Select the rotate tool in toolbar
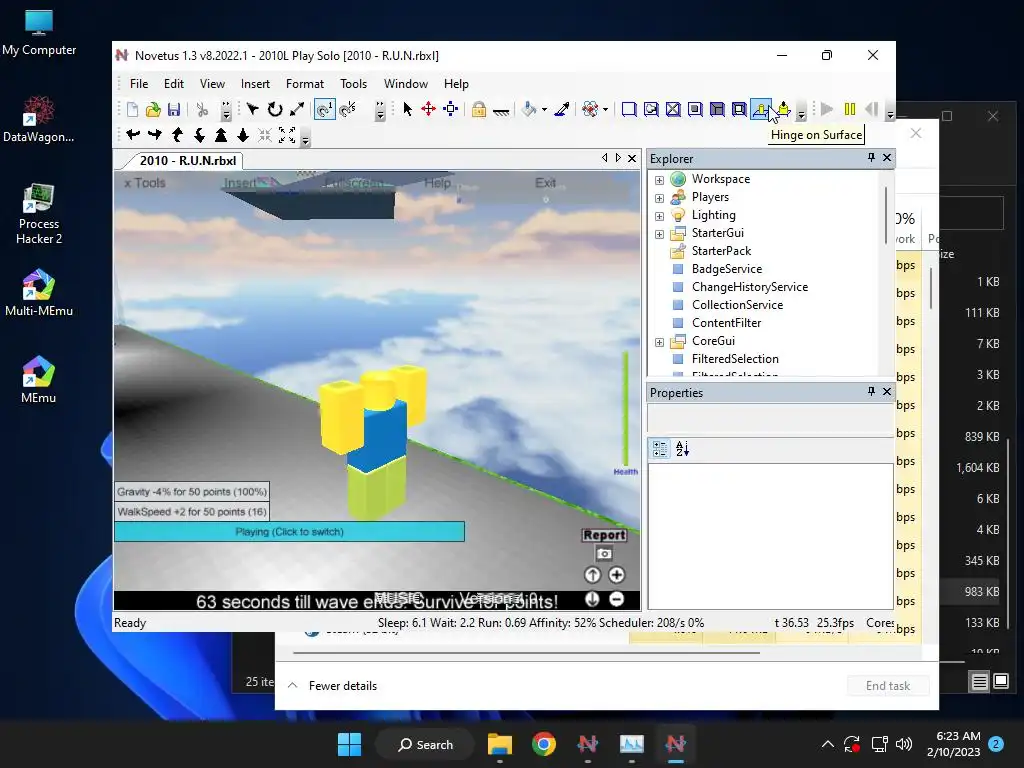1024x768 pixels. tap(275, 109)
